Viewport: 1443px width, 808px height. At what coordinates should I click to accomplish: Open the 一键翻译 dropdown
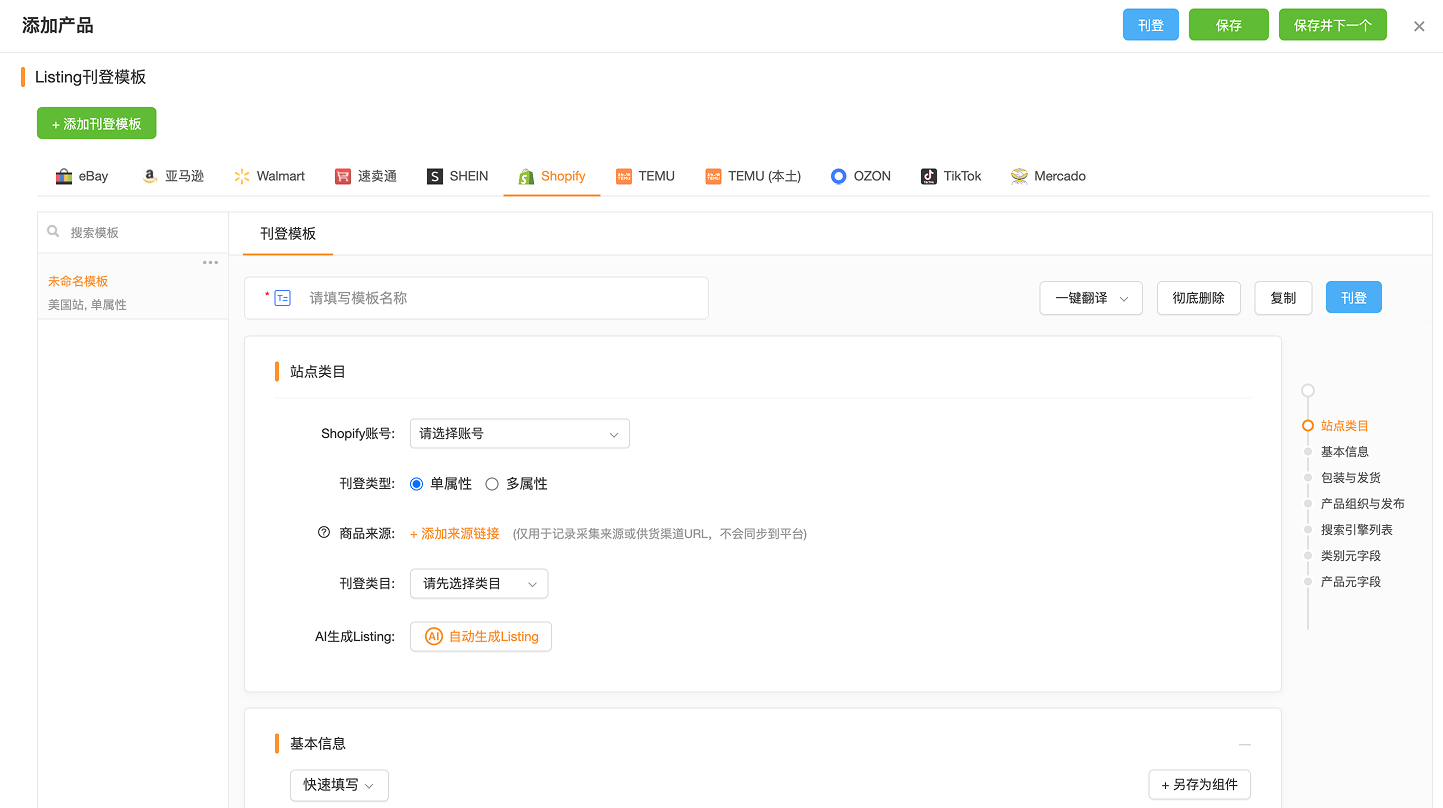(1091, 298)
